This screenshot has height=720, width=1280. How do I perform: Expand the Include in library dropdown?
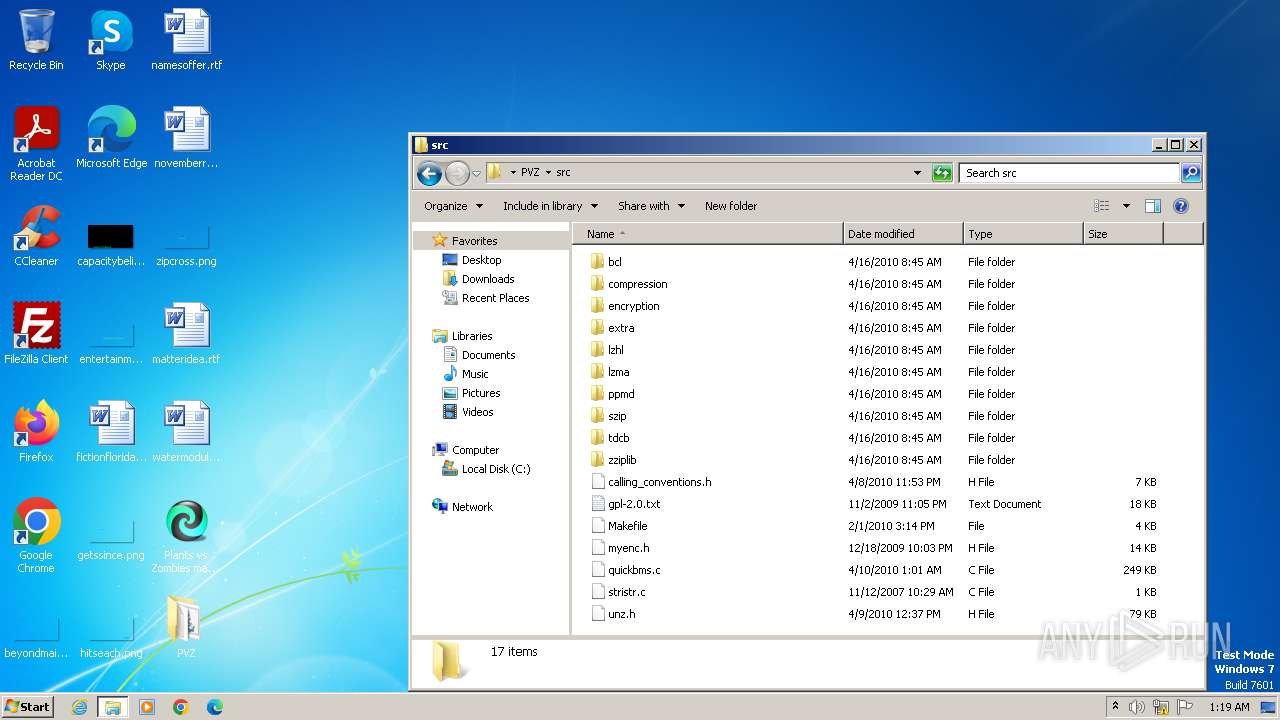pos(550,206)
